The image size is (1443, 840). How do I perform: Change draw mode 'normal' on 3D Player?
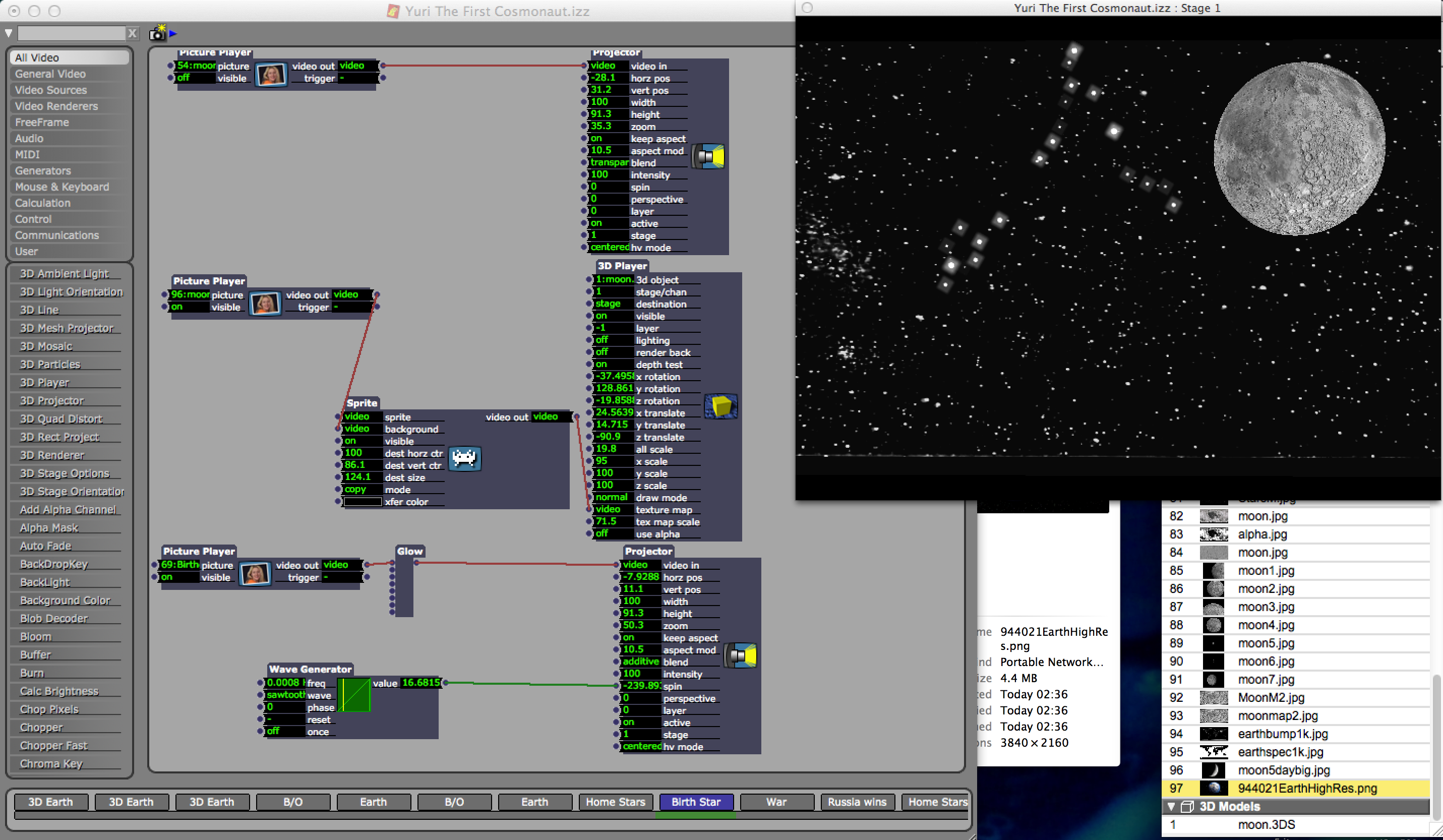coord(614,498)
